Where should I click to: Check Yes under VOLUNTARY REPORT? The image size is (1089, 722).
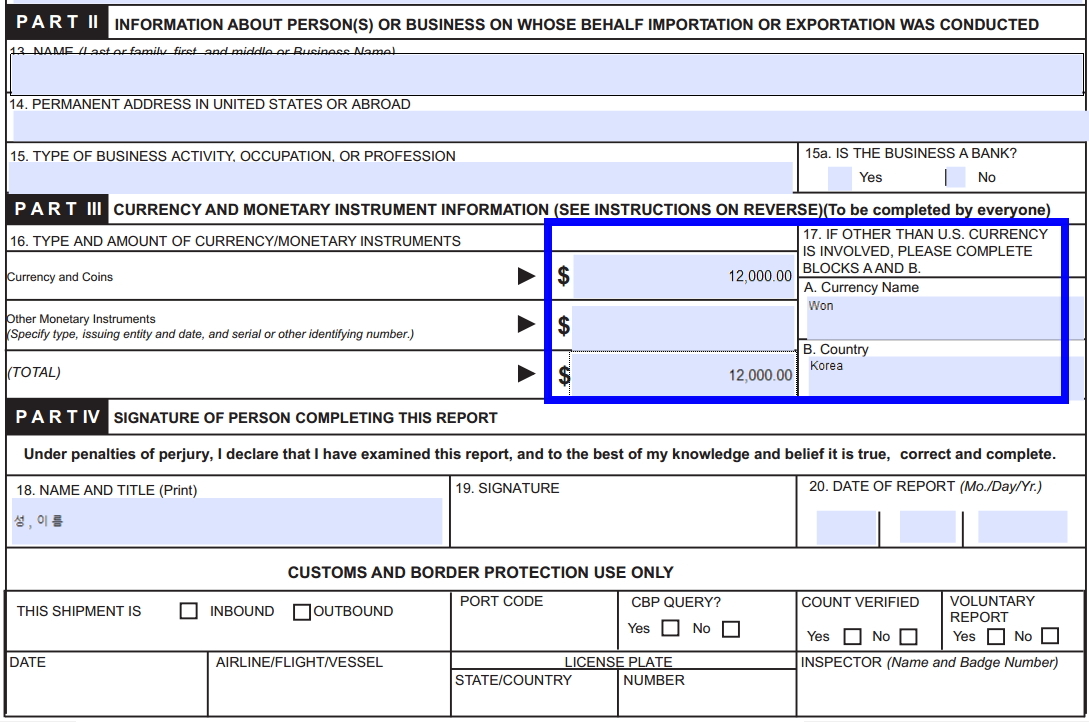996,637
